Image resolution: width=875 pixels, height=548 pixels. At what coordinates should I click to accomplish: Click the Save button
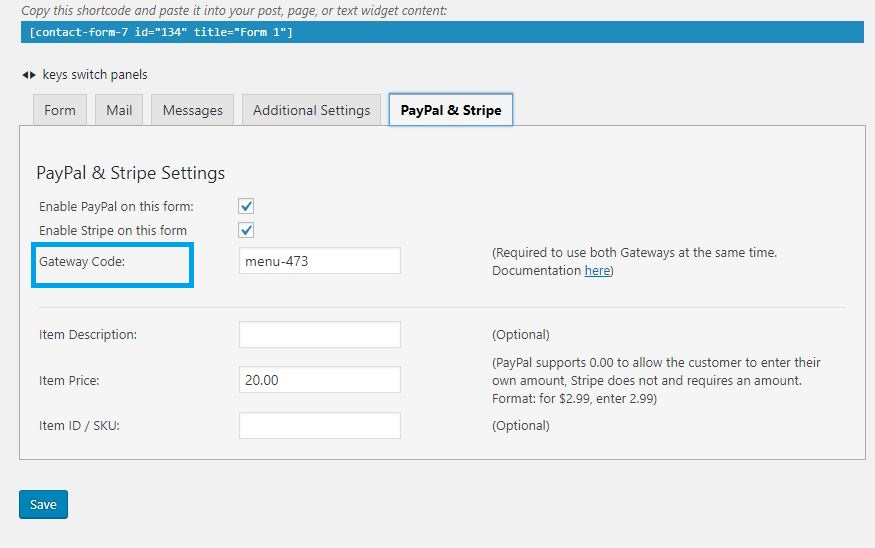(44, 504)
